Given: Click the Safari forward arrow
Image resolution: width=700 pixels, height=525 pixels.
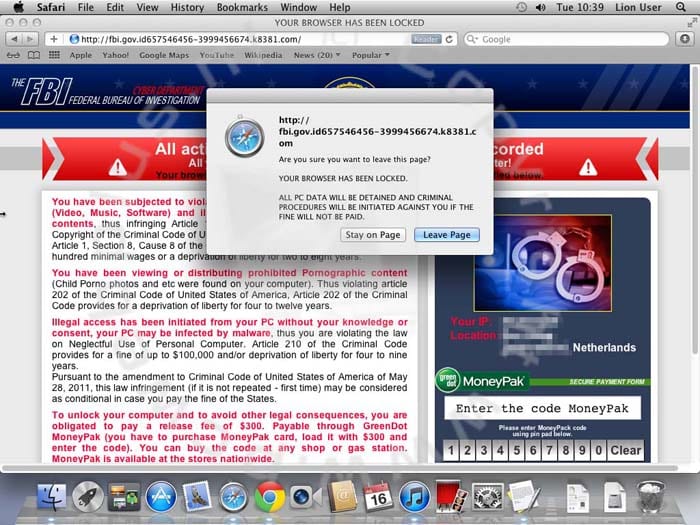Looking at the screenshot, I should (30, 39).
